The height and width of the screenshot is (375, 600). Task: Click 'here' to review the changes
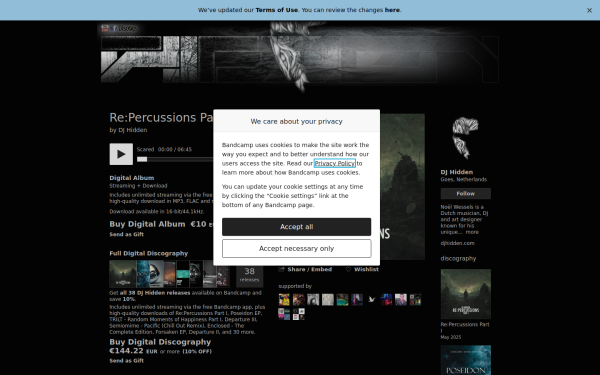[392, 10]
